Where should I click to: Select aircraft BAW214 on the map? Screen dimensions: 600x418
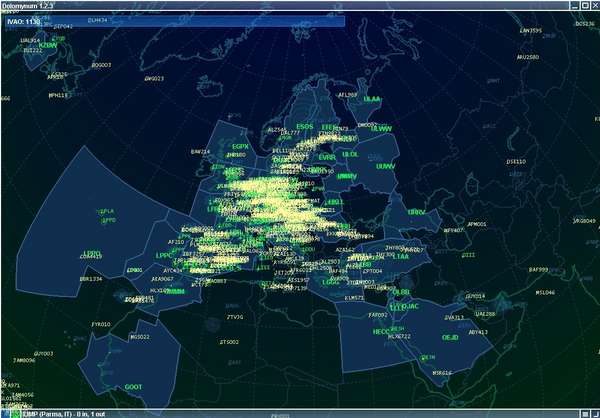pos(201,152)
